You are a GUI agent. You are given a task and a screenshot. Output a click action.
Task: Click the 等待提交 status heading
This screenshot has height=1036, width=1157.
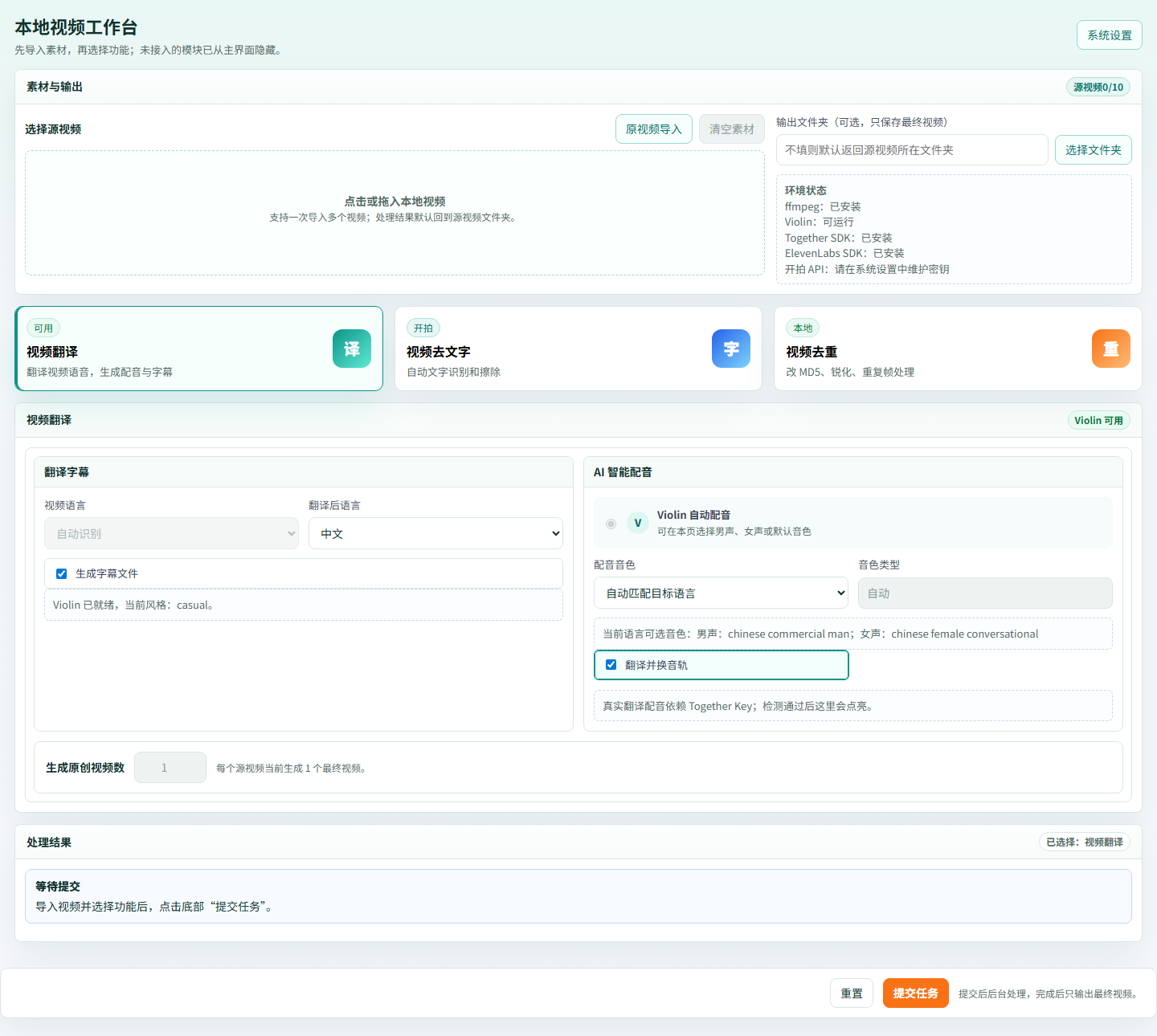pos(58,887)
